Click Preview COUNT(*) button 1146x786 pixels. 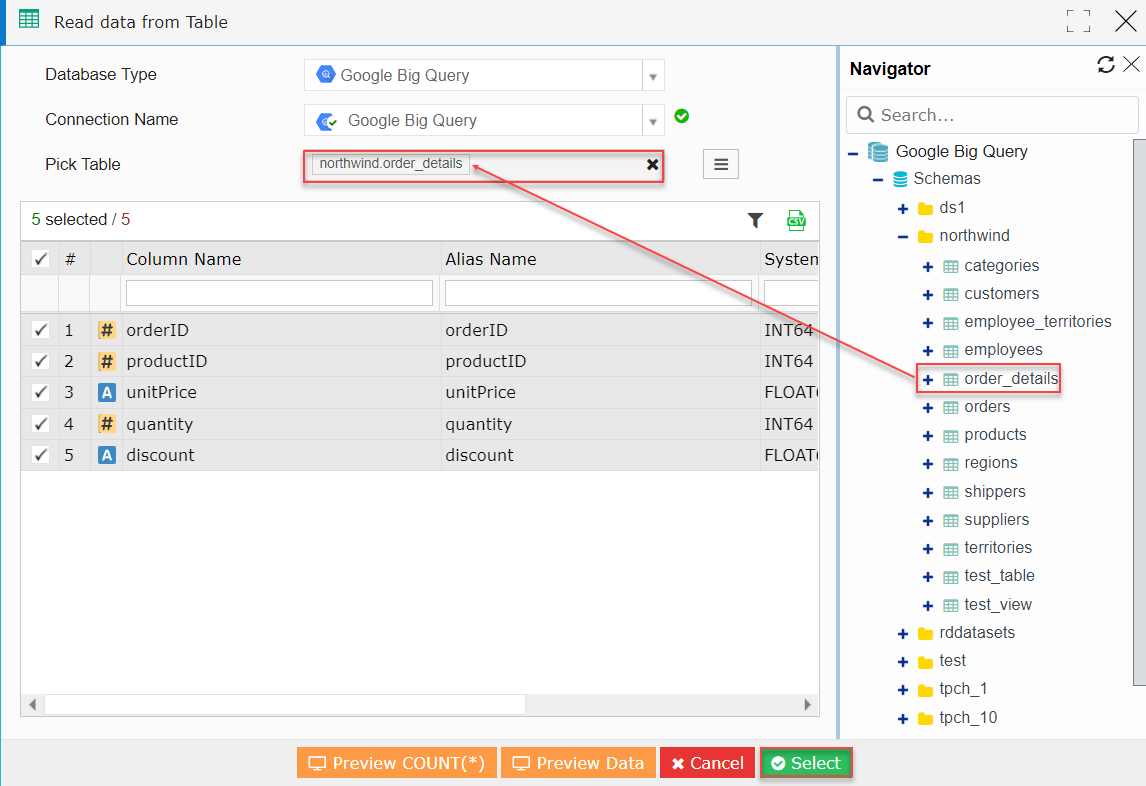pyautogui.click(x=397, y=763)
